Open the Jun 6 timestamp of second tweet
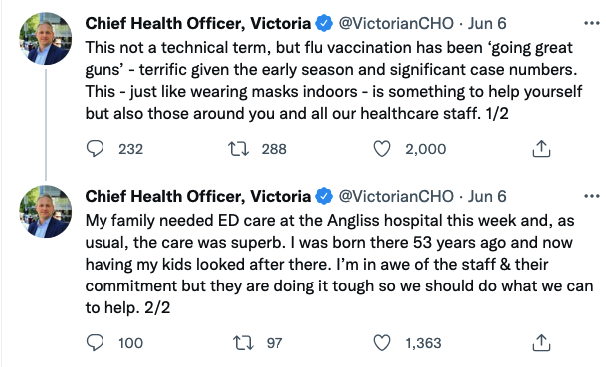Viewport: 606px width, 367px height. click(487, 197)
